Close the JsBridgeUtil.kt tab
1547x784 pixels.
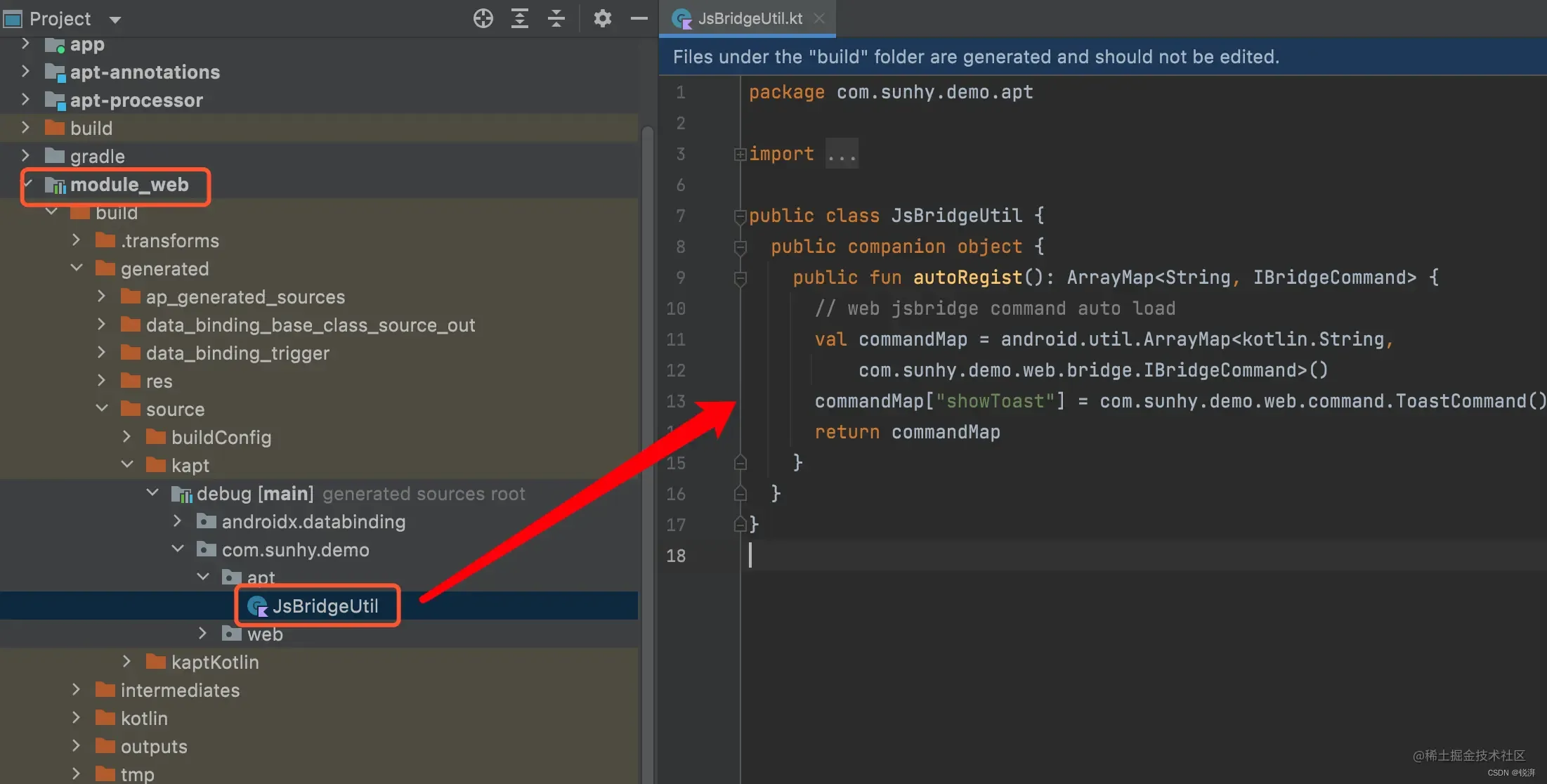pos(819,19)
